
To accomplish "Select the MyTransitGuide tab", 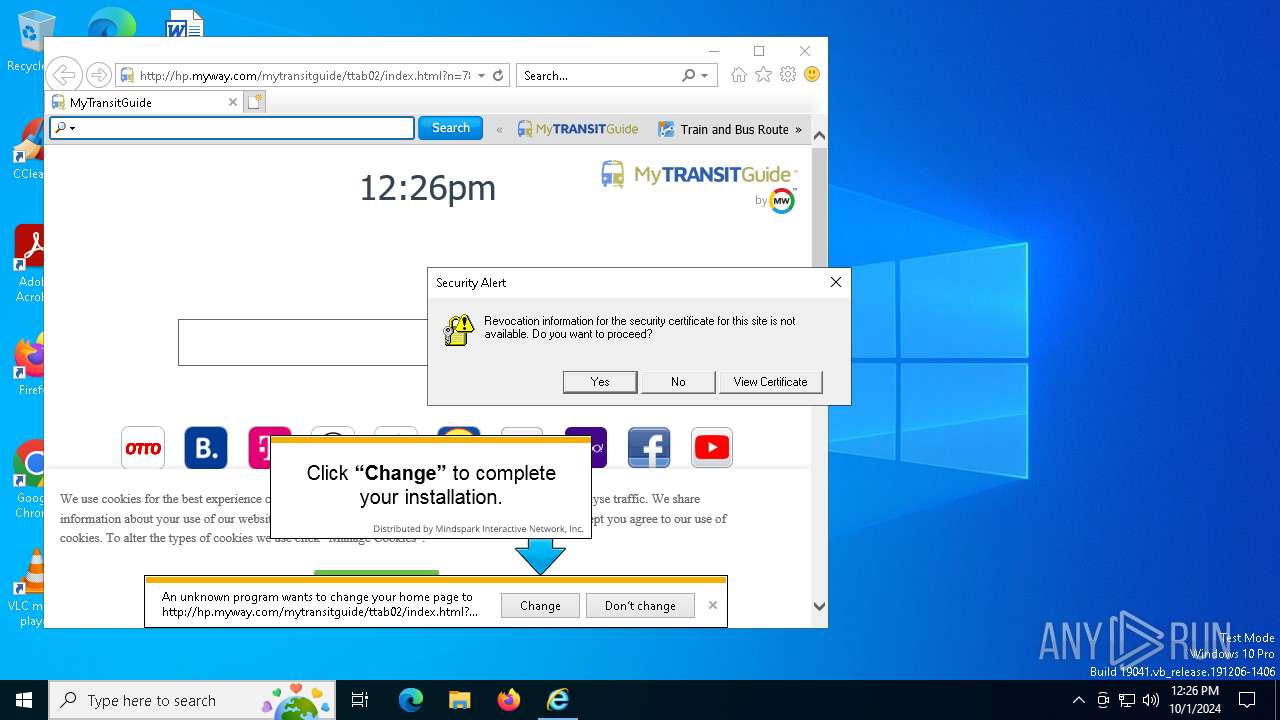I will 145,102.
